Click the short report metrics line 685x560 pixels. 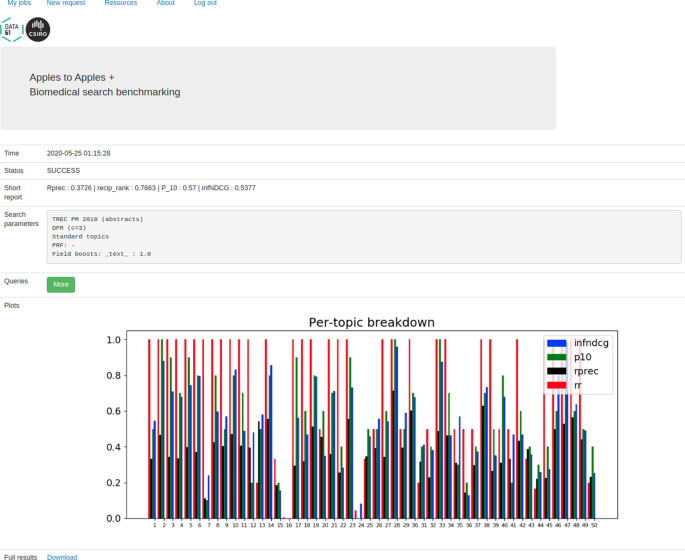click(x=151, y=188)
